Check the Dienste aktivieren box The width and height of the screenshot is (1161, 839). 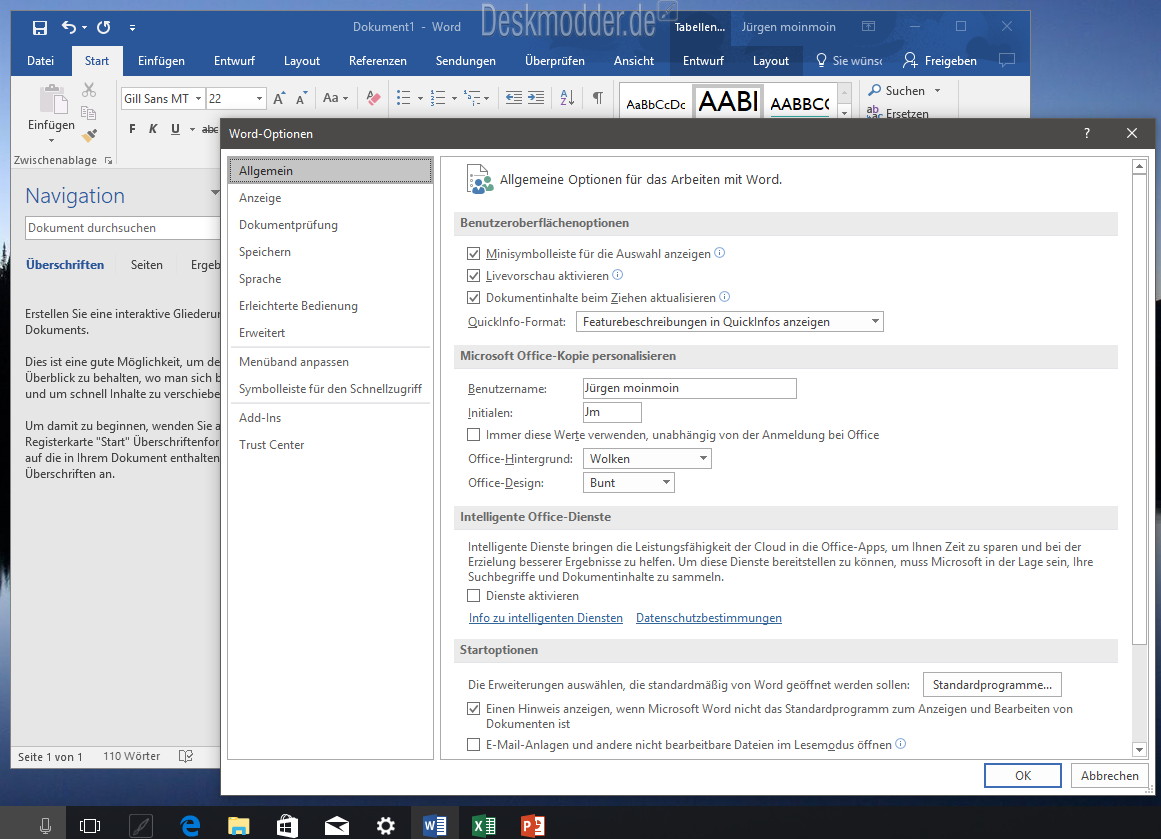coord(474,595)
